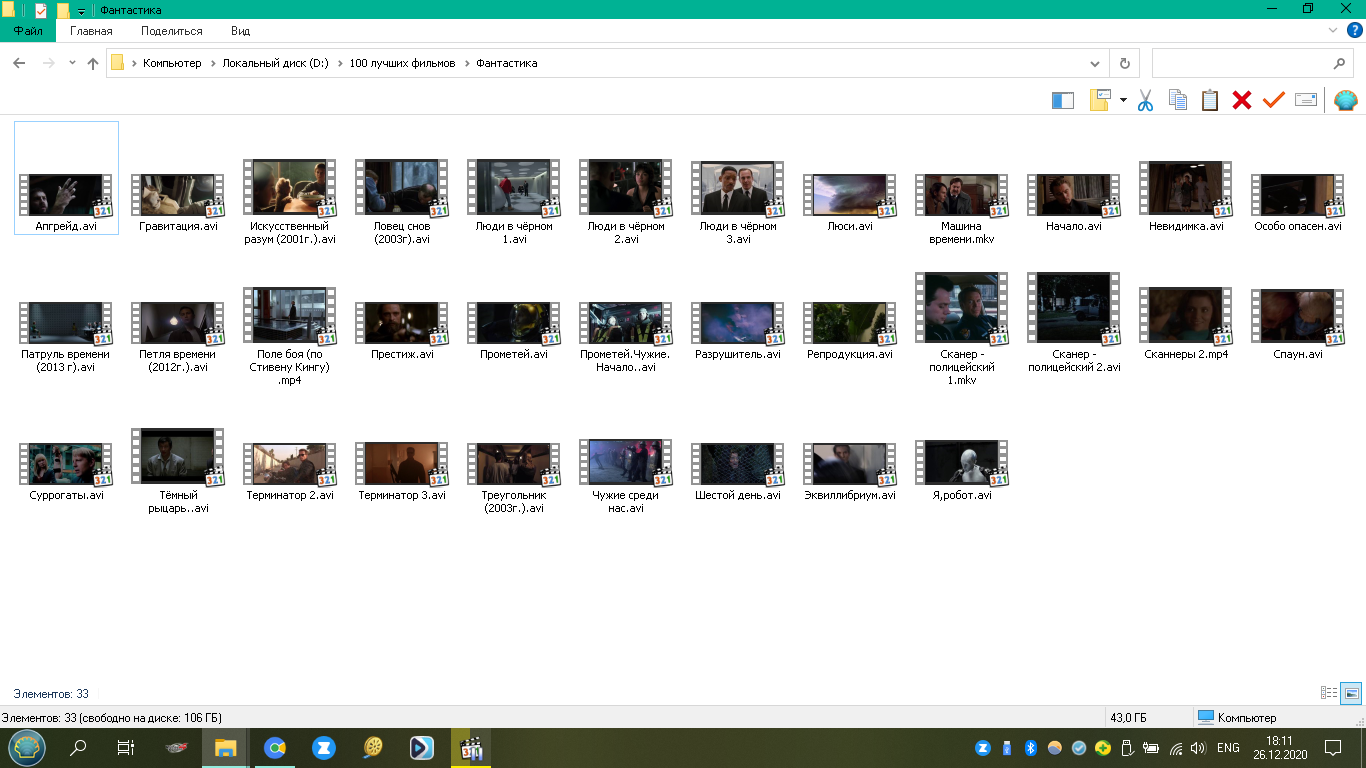Click the Copy documents icon
1366x768 pixels.
click(x=1178, y=100)
